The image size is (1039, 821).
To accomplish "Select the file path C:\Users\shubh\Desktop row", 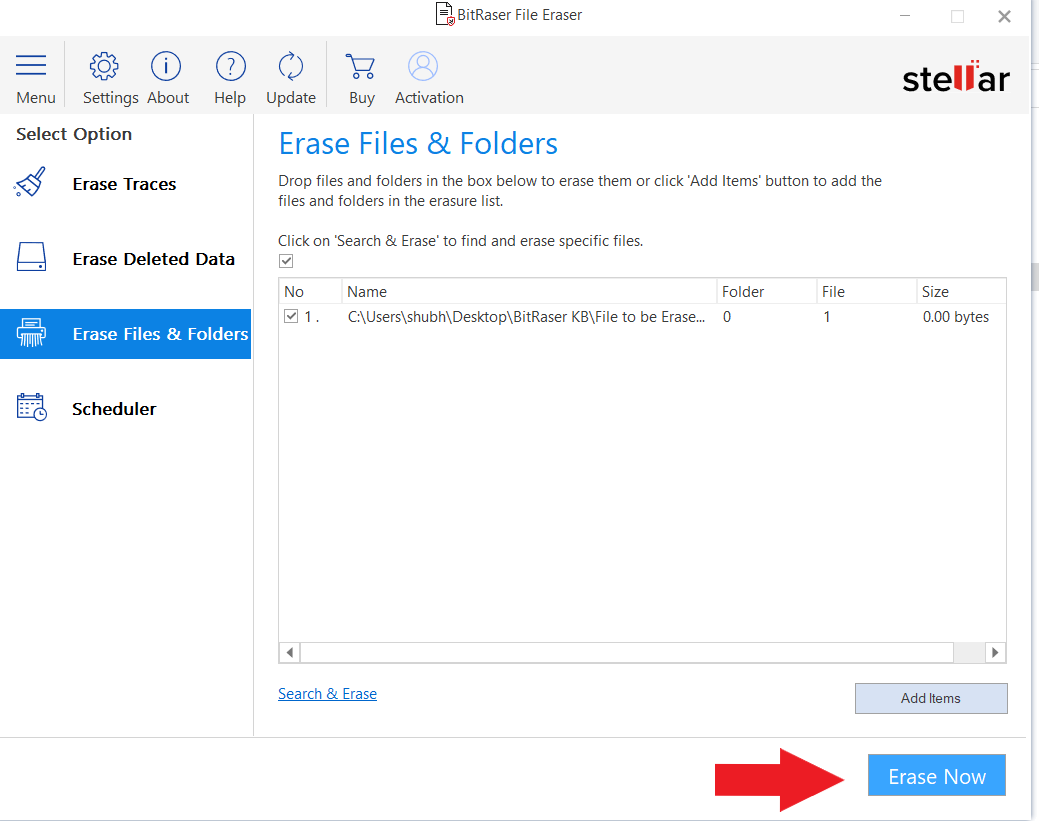I will click(x=642, y=317).
